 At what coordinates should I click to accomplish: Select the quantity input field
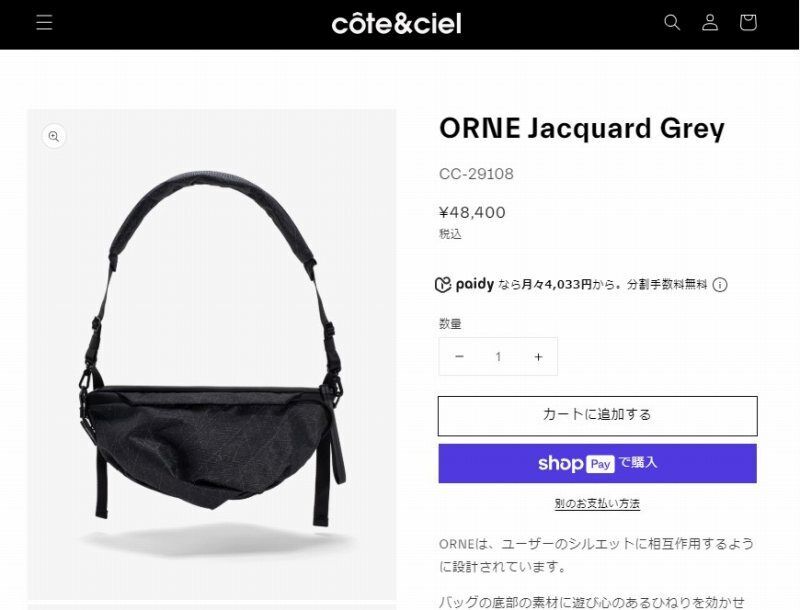click(498, 357)
